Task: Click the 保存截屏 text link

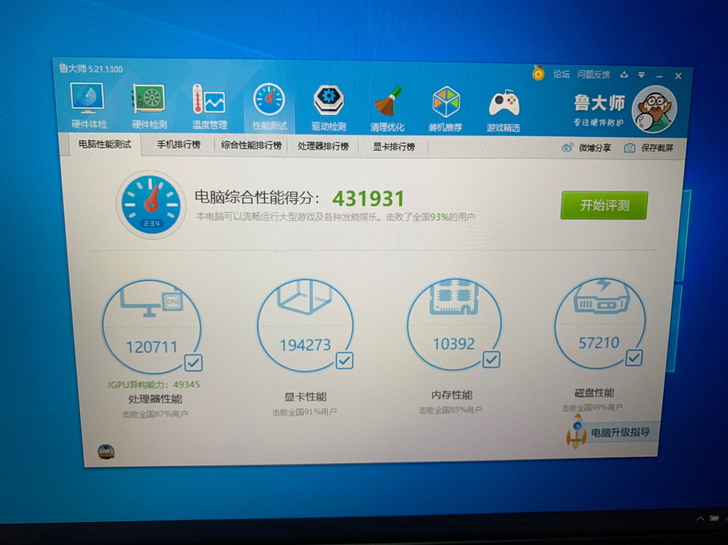Action: (x=657, y=148)
